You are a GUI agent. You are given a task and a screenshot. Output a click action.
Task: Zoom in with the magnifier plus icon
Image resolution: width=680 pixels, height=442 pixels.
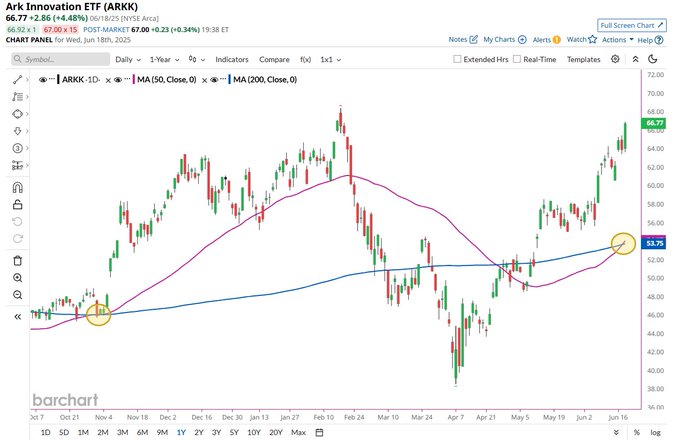coord(17,278)
